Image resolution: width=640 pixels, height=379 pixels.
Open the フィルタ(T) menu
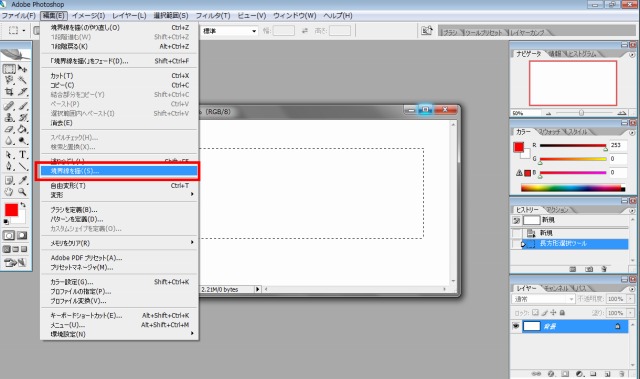point(213,16)
